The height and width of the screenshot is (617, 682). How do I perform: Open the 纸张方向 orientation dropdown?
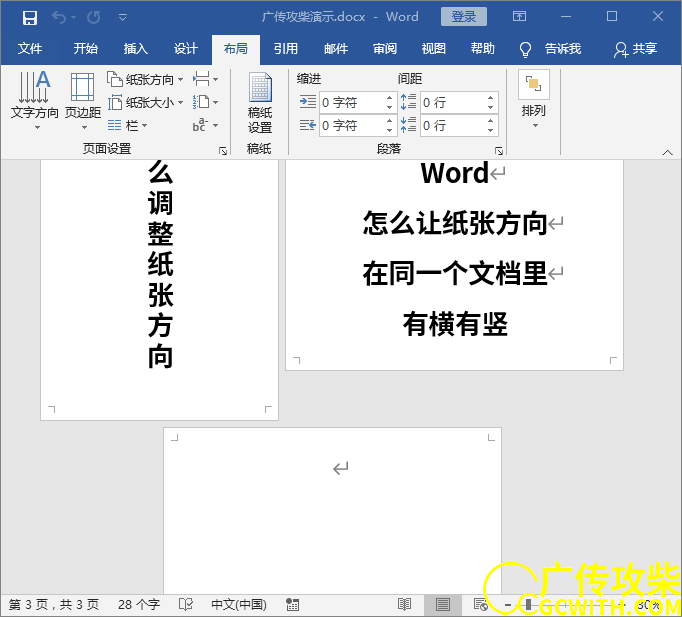[145, 80]
